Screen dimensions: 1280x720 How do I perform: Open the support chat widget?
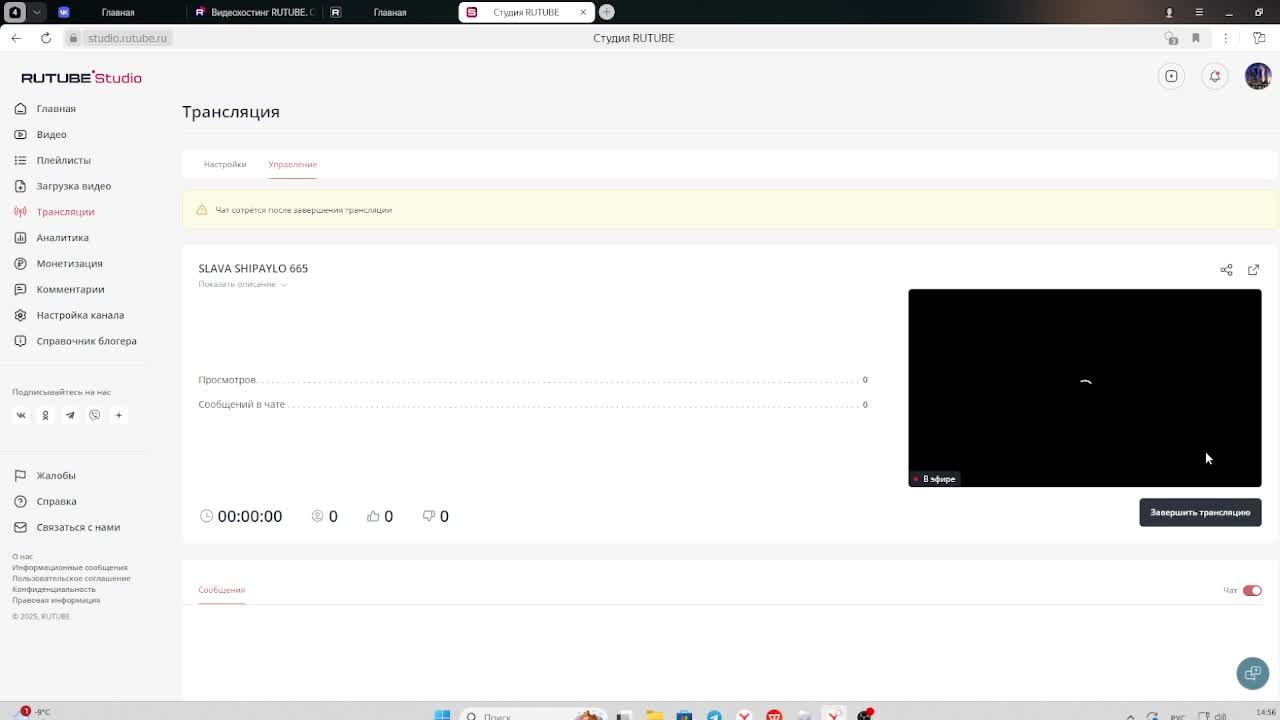1252,673
